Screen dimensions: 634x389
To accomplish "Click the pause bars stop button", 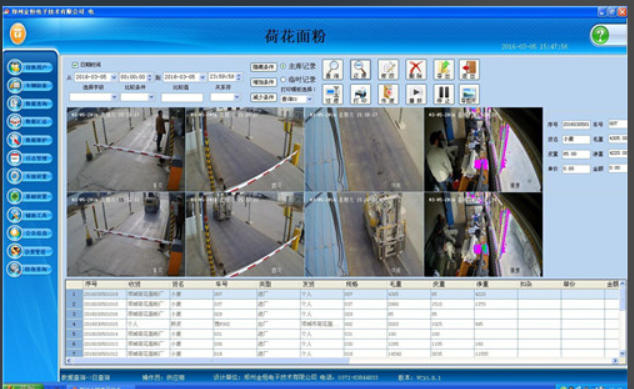I will [444, 94].
